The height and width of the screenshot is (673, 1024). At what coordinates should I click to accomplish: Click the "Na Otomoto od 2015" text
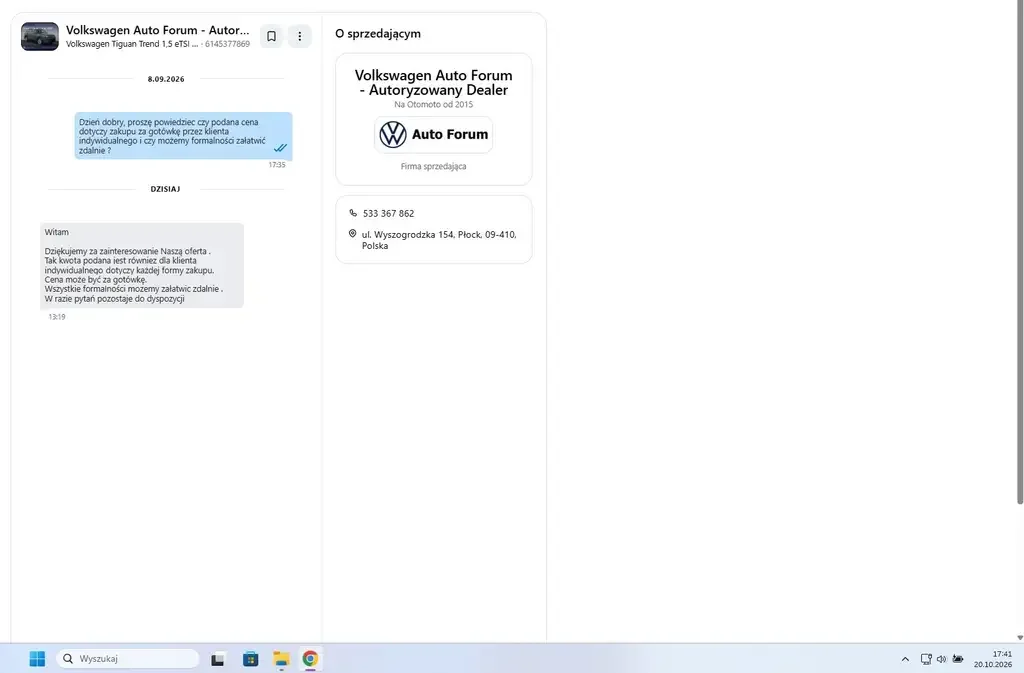click(x=434, y=104)
